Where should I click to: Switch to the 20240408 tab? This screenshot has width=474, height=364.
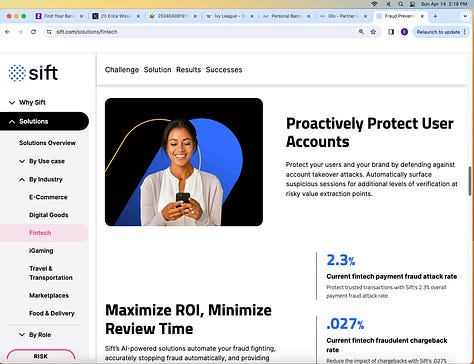click(173, 16)
